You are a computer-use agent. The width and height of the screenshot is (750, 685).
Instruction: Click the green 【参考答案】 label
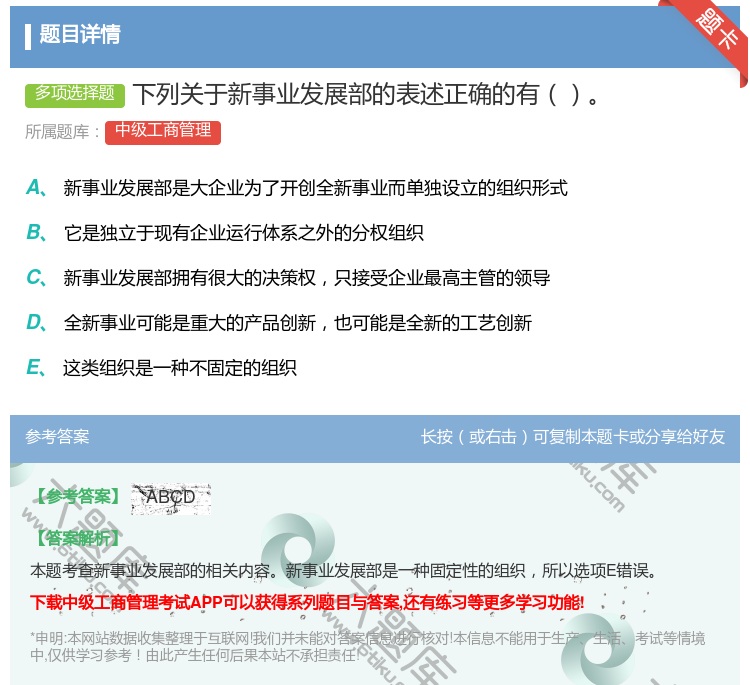[x=76, y=497]
